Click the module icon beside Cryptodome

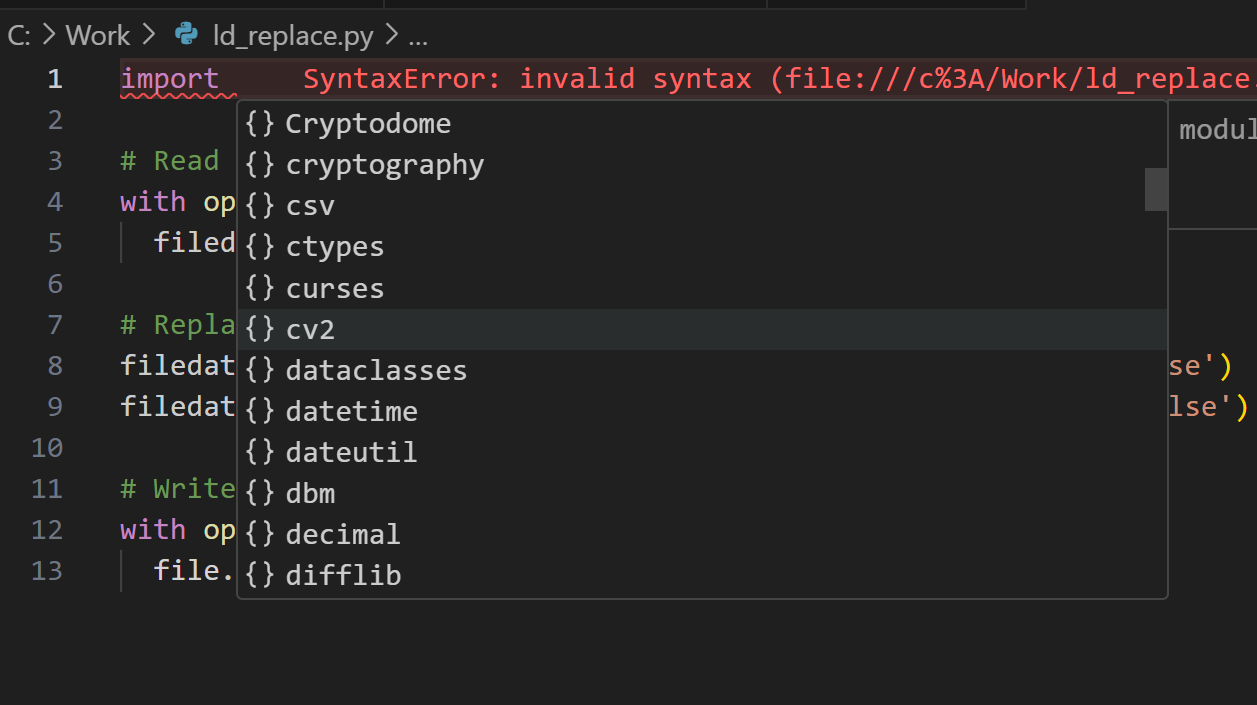click(x=260, y=124)
